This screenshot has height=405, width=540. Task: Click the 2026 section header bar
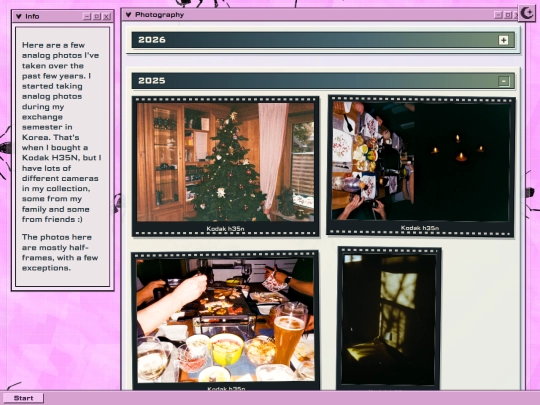pyautogui.click(x=323, y=40)
